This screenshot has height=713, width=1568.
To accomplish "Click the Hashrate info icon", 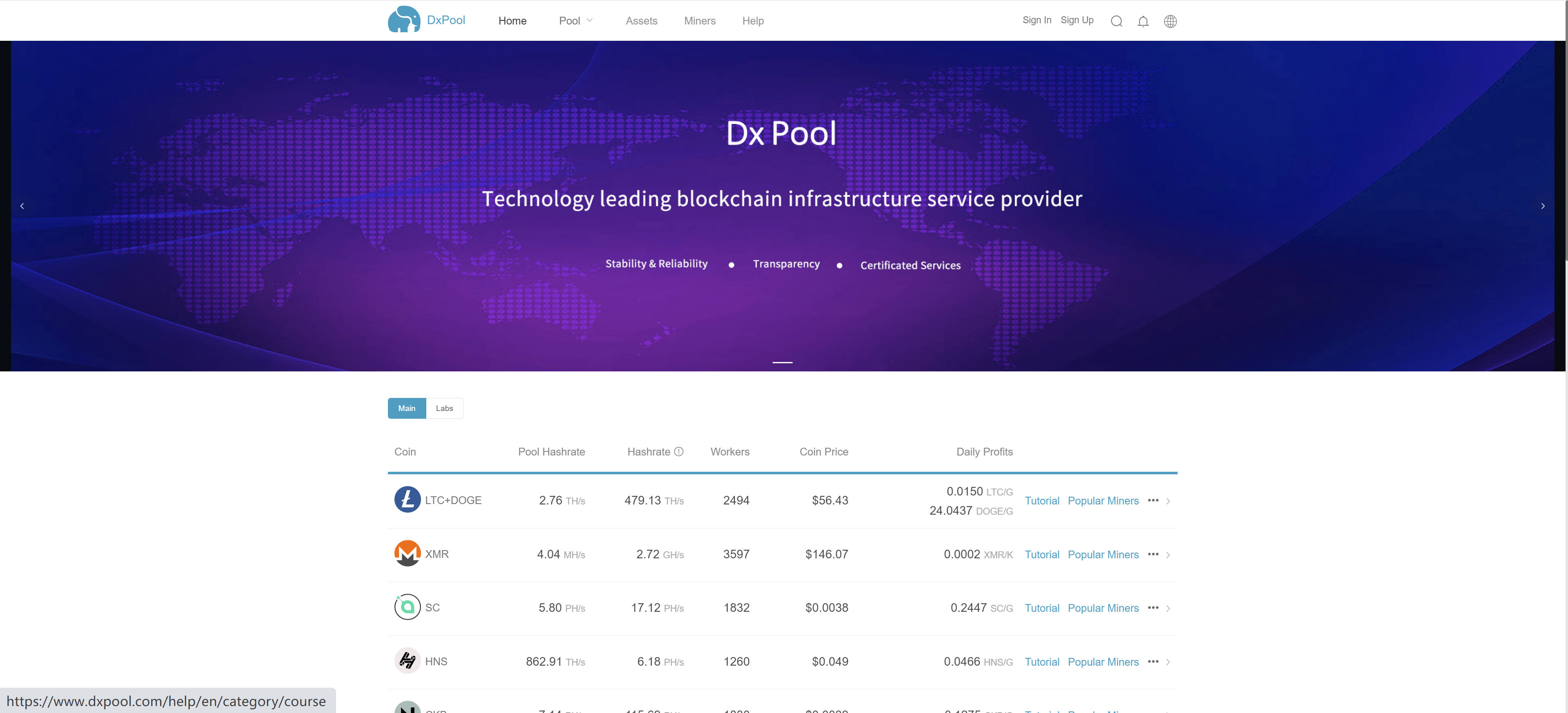I will (x=679, y=451).
